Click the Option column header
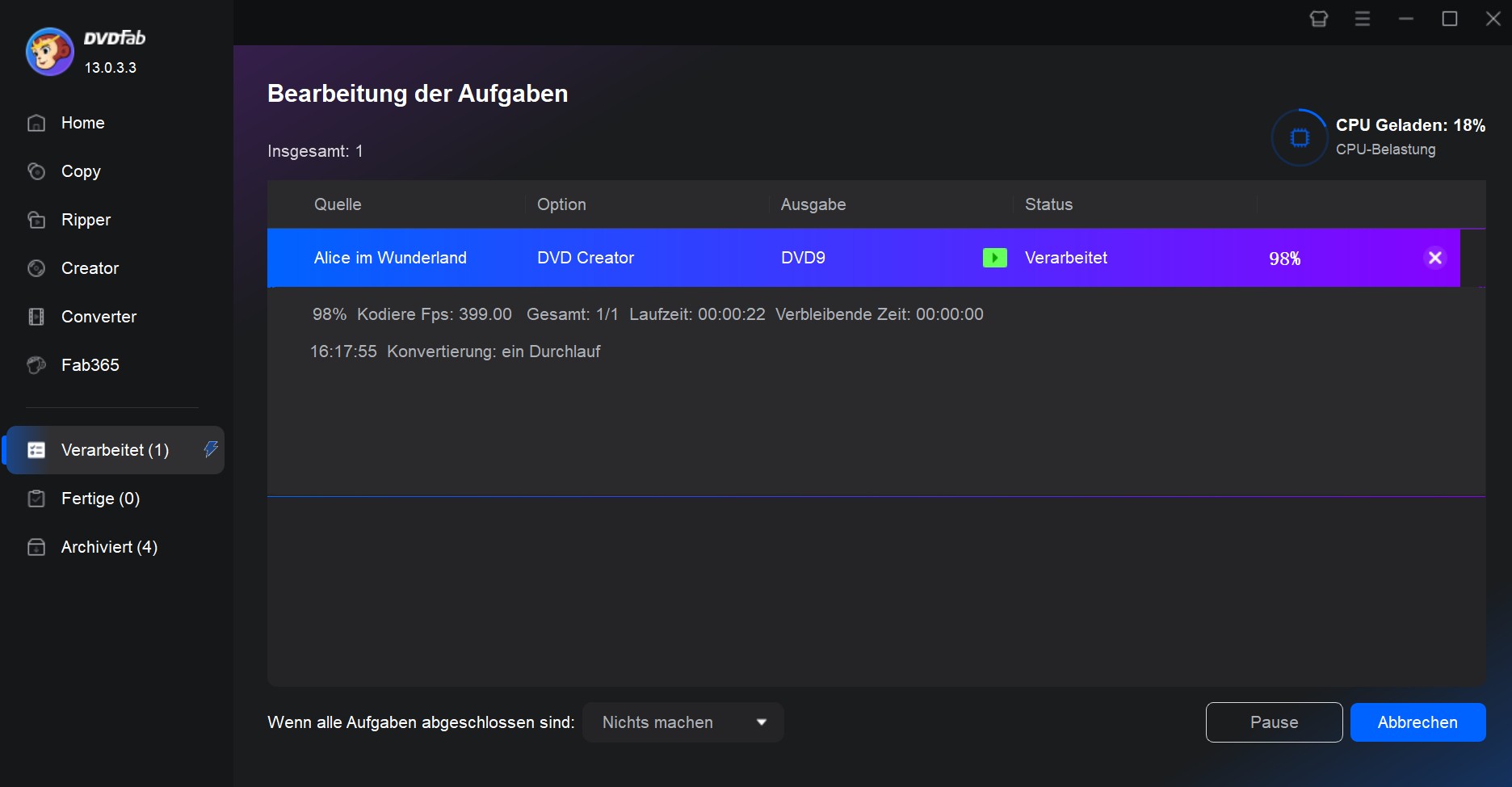Image resolution: width=1512 pixels, height=787 pixels. coord(561,204)
